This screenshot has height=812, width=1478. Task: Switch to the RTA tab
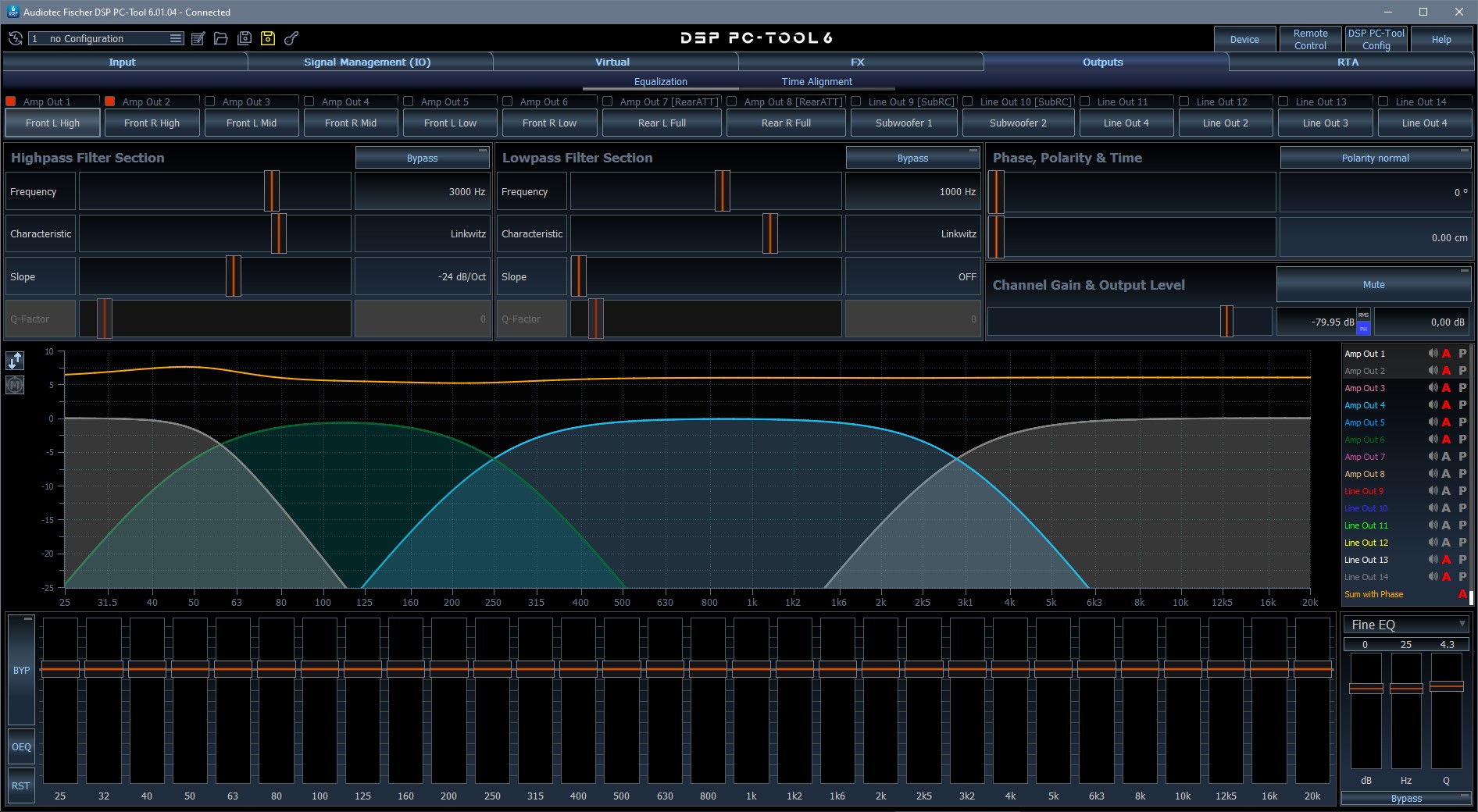(1348, 62)
